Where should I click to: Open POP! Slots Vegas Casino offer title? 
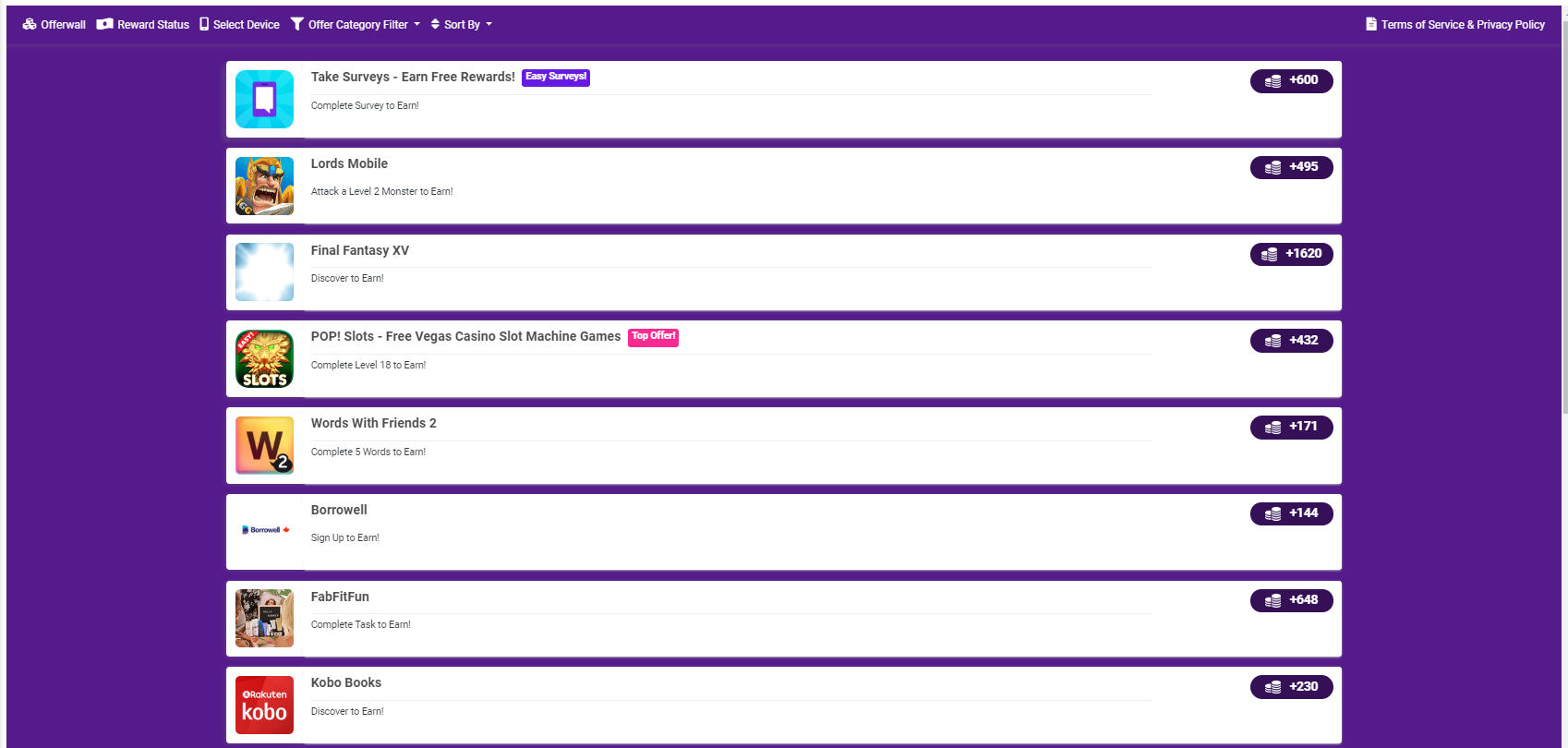point(465,336)
